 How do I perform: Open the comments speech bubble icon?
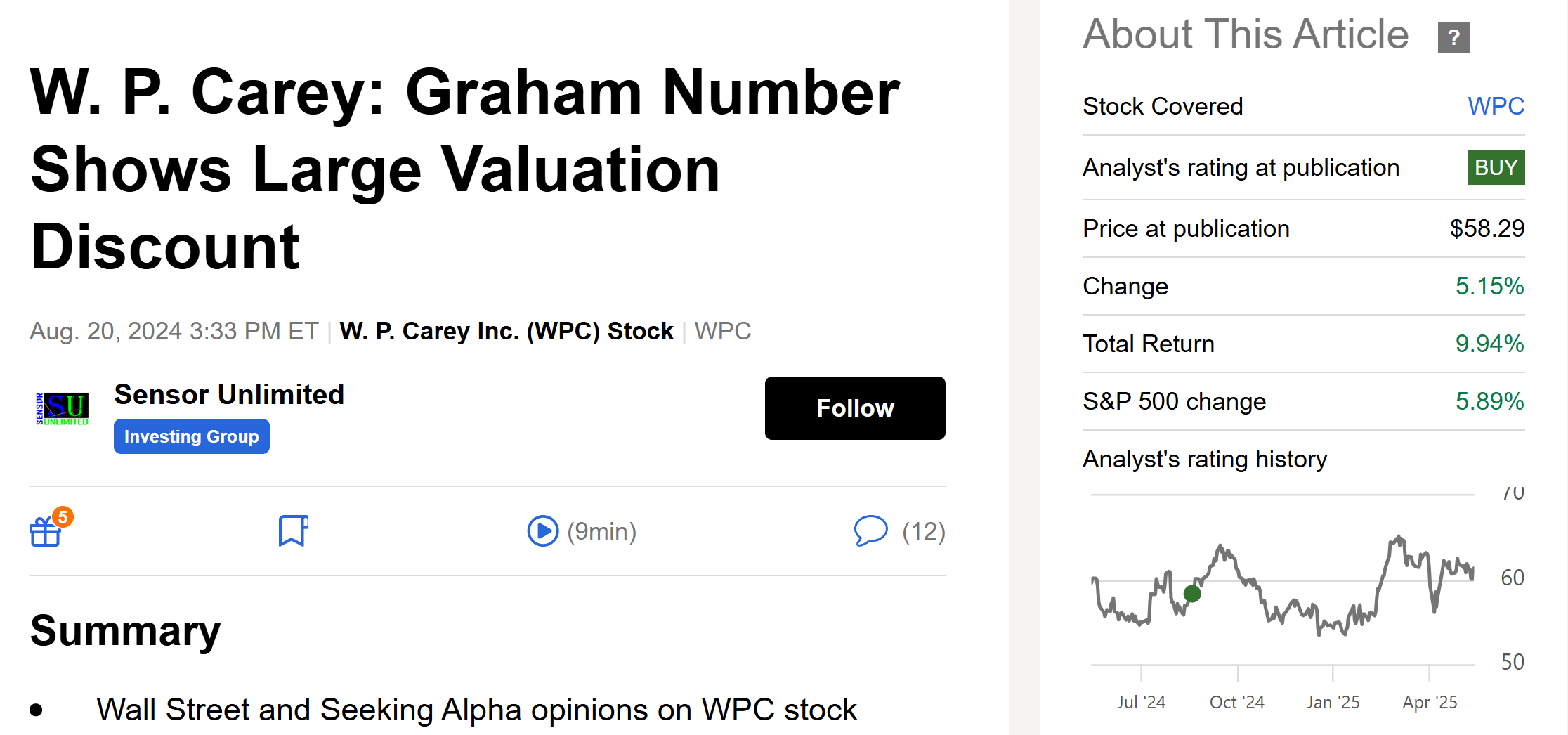[x=870, y=531]
